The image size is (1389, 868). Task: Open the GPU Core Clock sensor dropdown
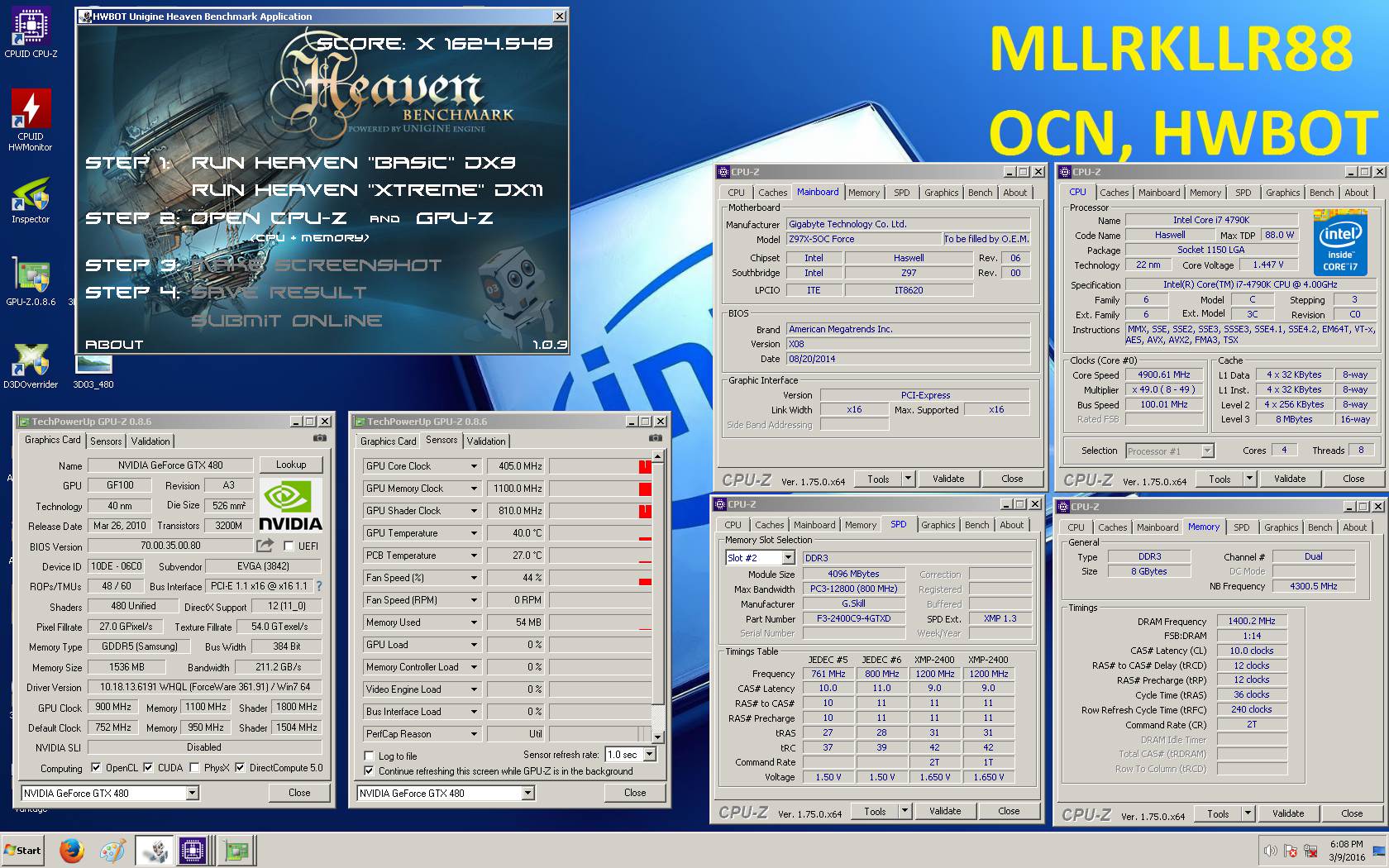point(474,466)
